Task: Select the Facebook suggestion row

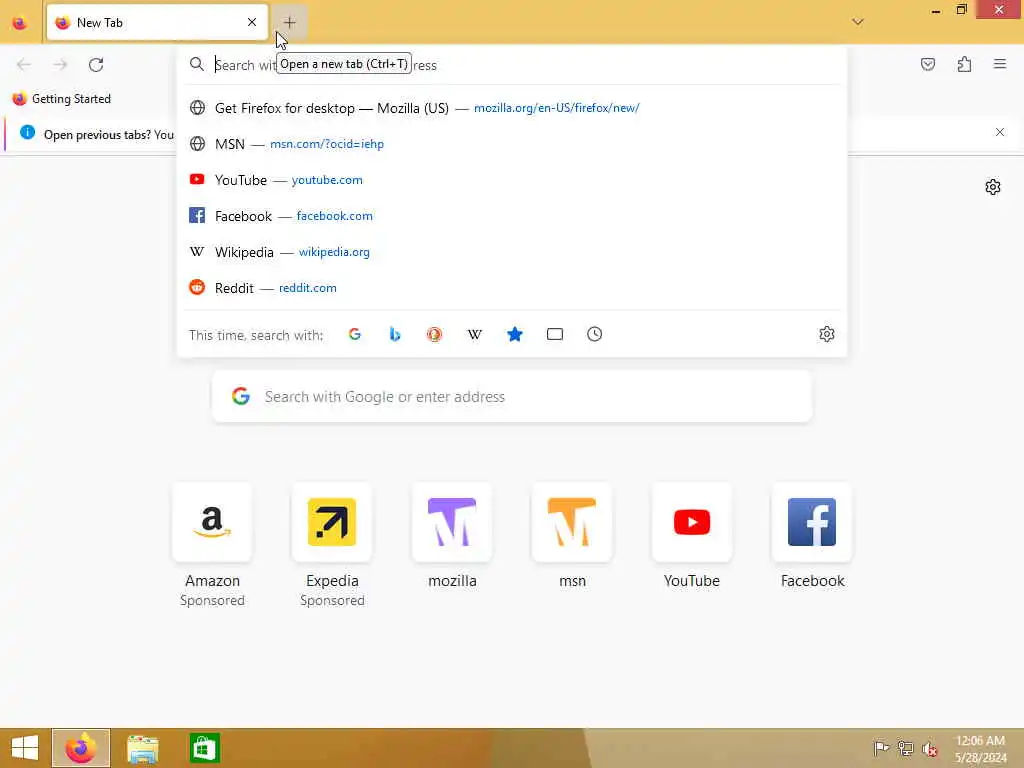Action: (x=512, y=216)
